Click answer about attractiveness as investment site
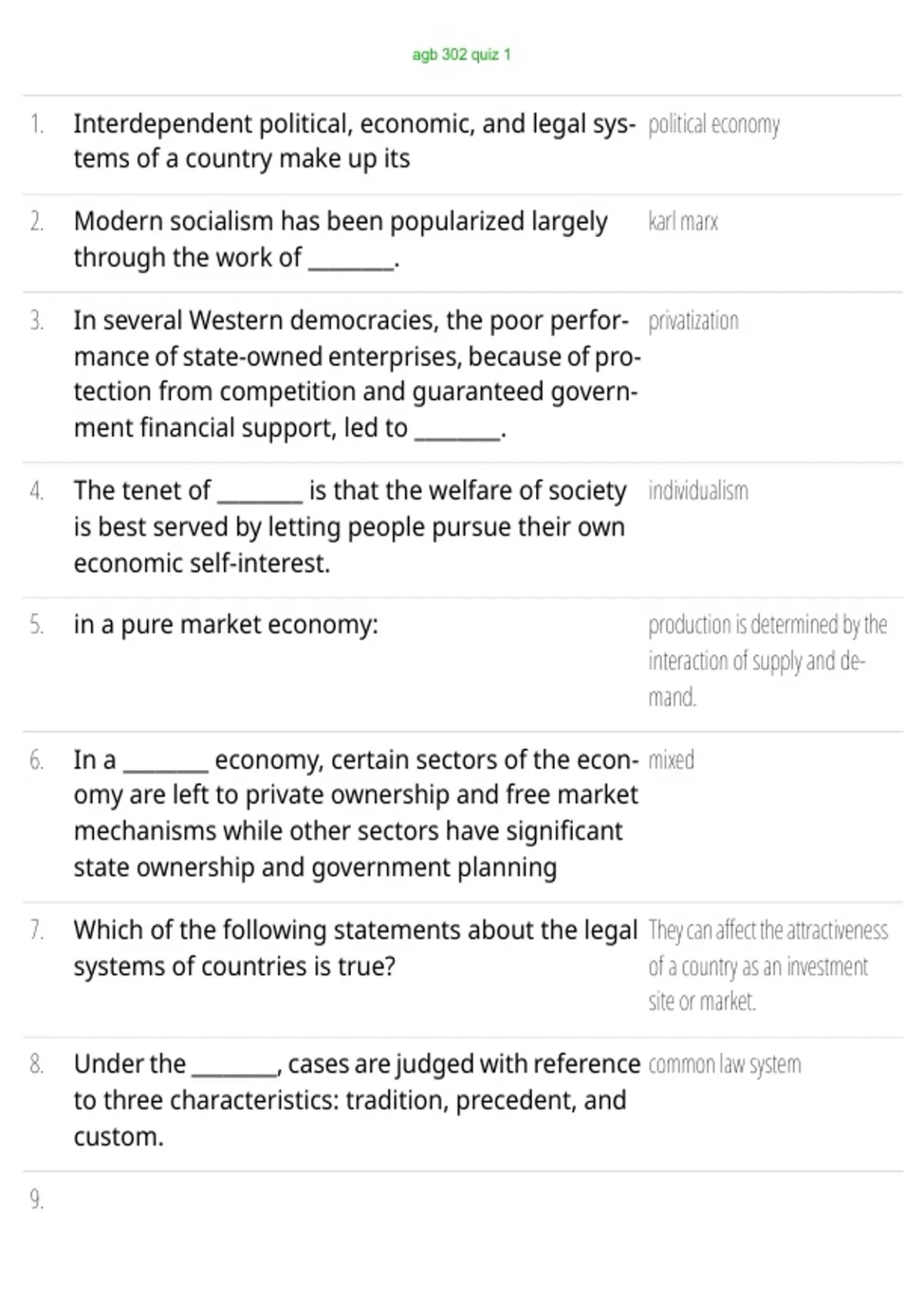This screenshot has width=924, height=1309. point(768,966)
